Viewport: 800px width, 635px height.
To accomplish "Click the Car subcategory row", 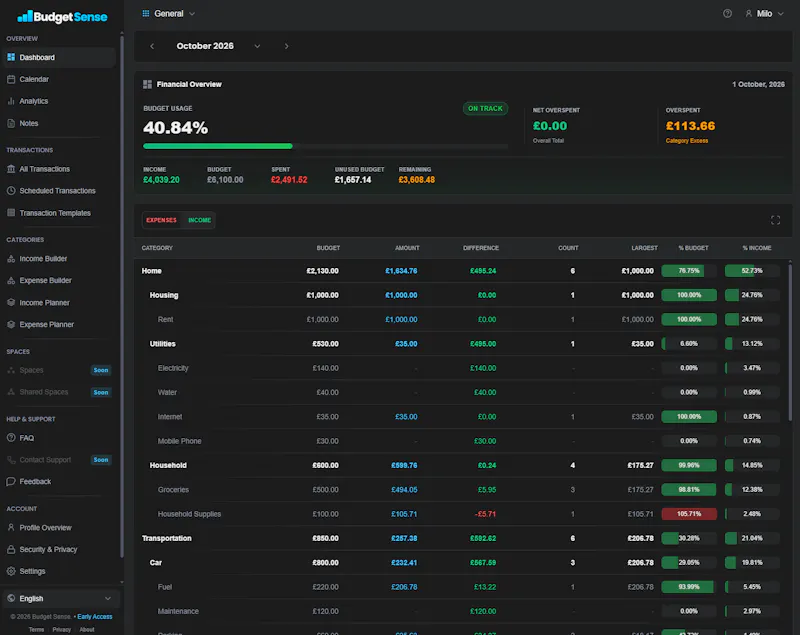I will pos(462,563).
